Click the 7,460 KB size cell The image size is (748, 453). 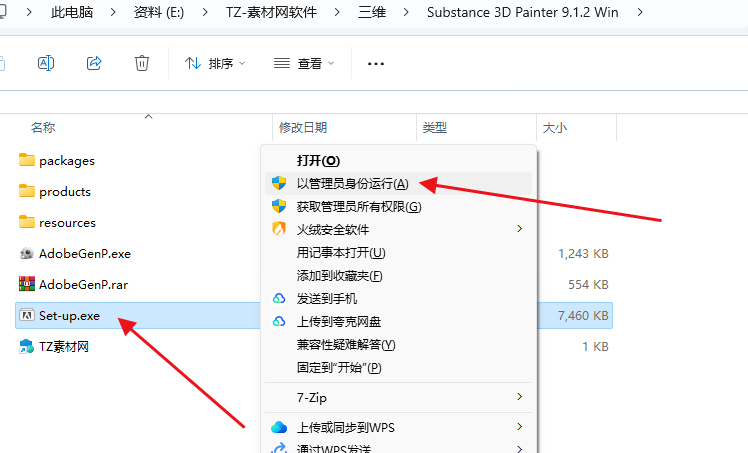(x=583, y=316)
